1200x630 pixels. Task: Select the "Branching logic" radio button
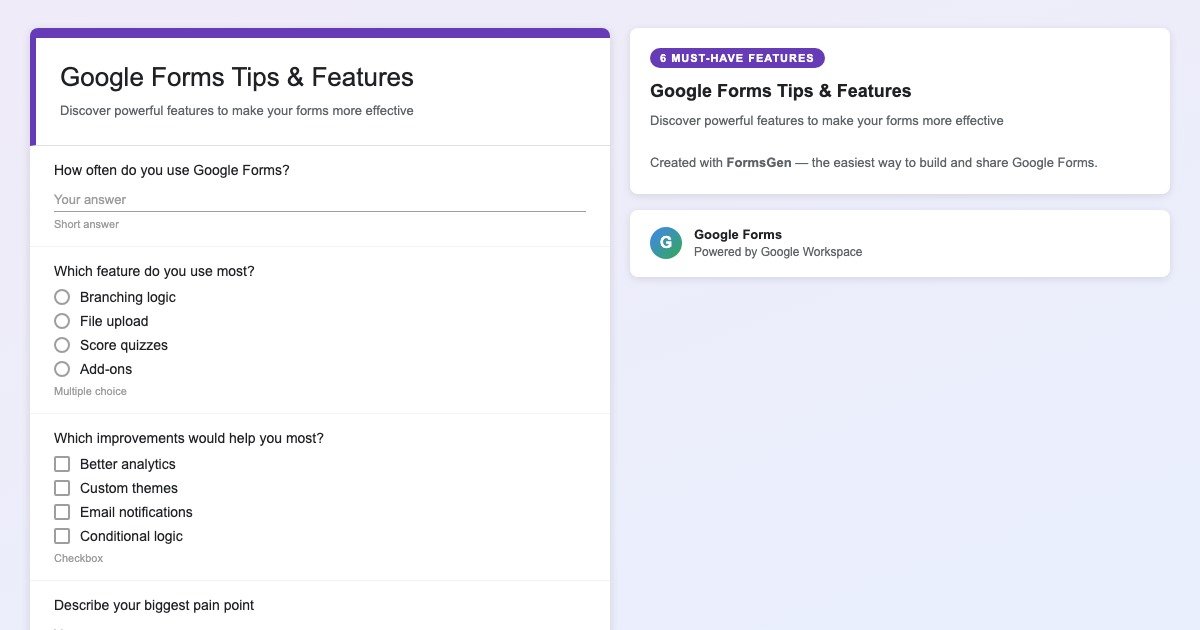tap(62, 297)
